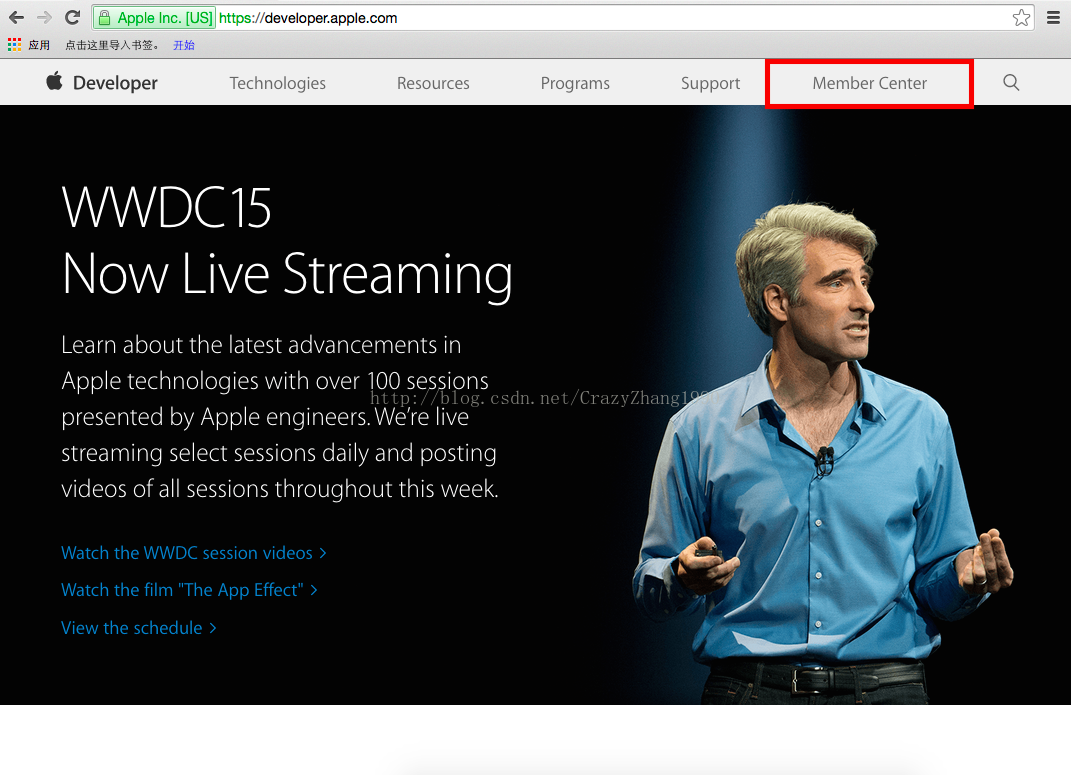Open Member Center
The width and height of the screenshot is (1071, 775).
pyautogui.click(x=869, y=83)
